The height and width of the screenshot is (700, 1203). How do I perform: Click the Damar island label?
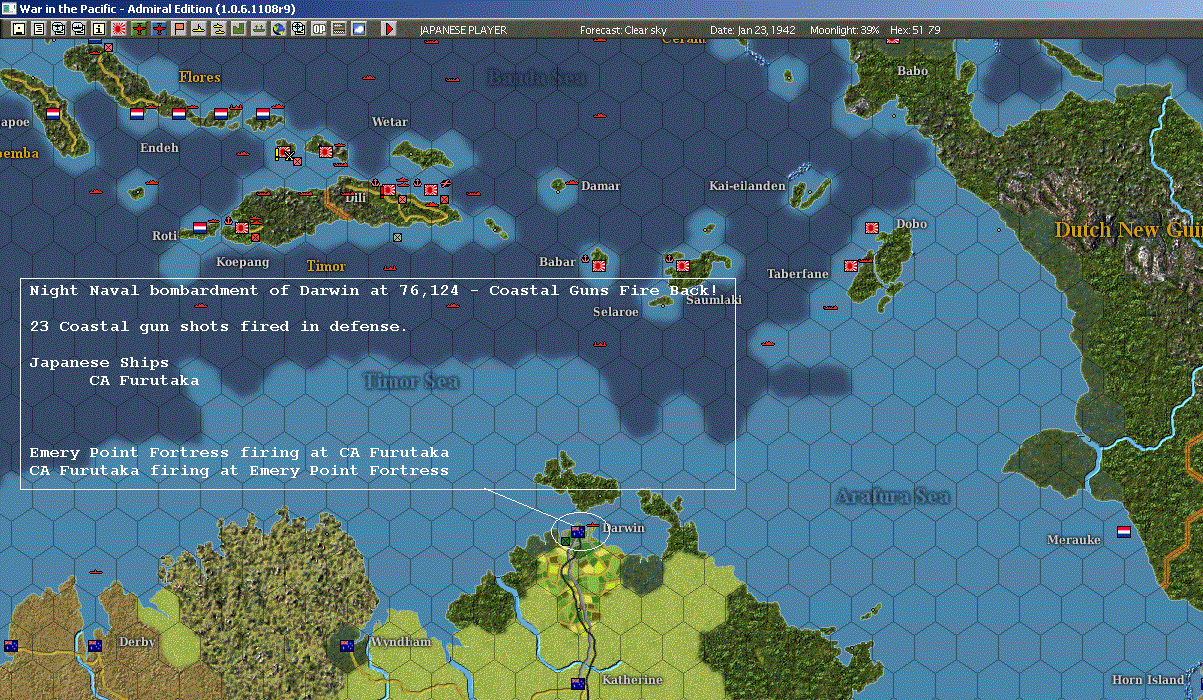(601, 186)
